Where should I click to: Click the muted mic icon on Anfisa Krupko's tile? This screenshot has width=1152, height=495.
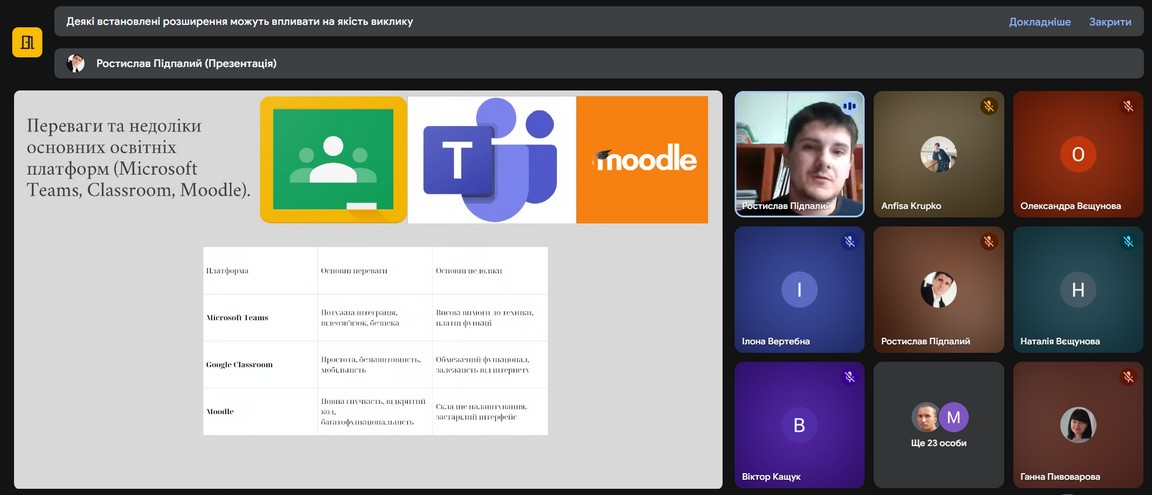click(988, 106)
